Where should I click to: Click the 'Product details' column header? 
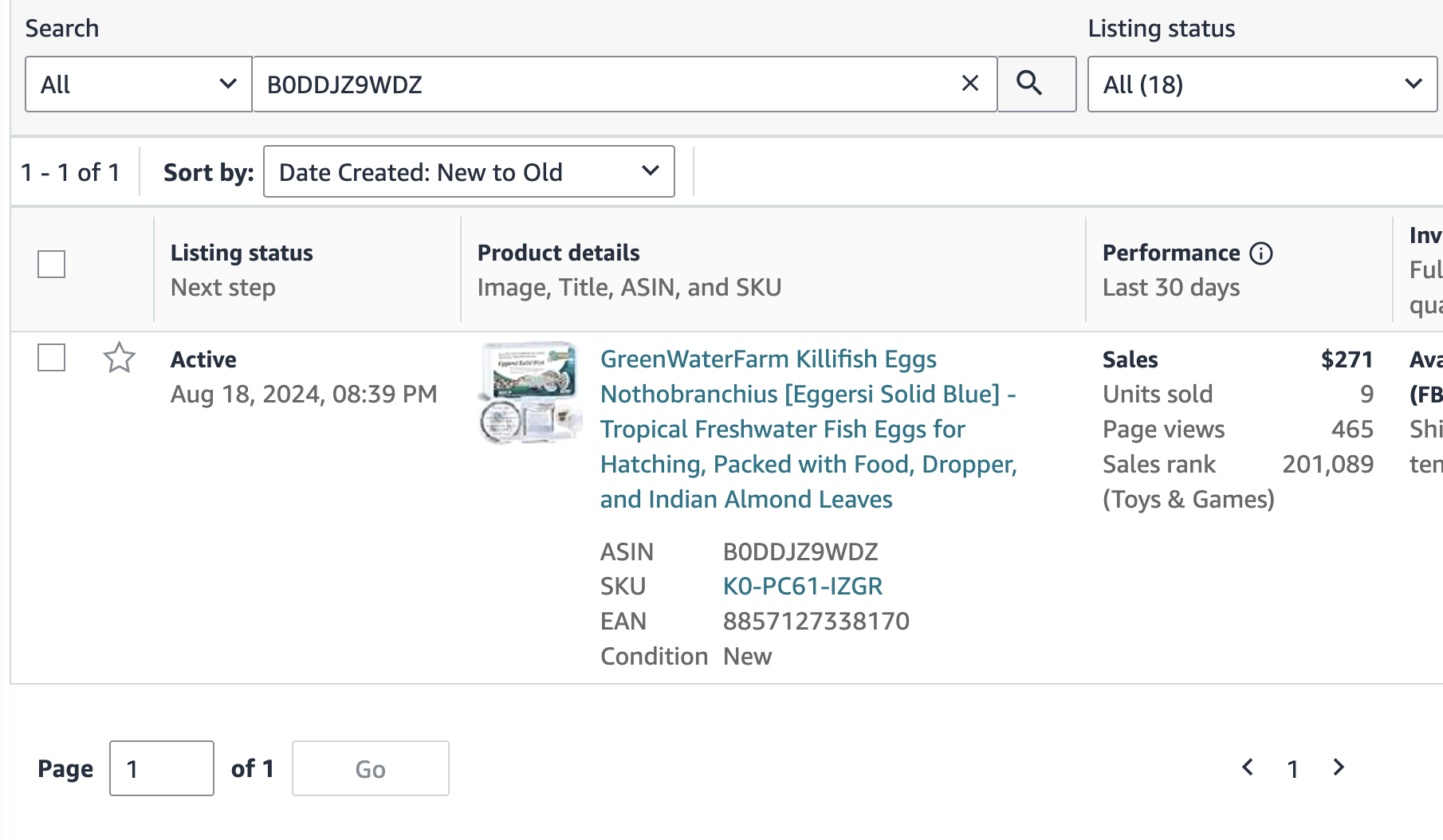click(x=558, y=253)
